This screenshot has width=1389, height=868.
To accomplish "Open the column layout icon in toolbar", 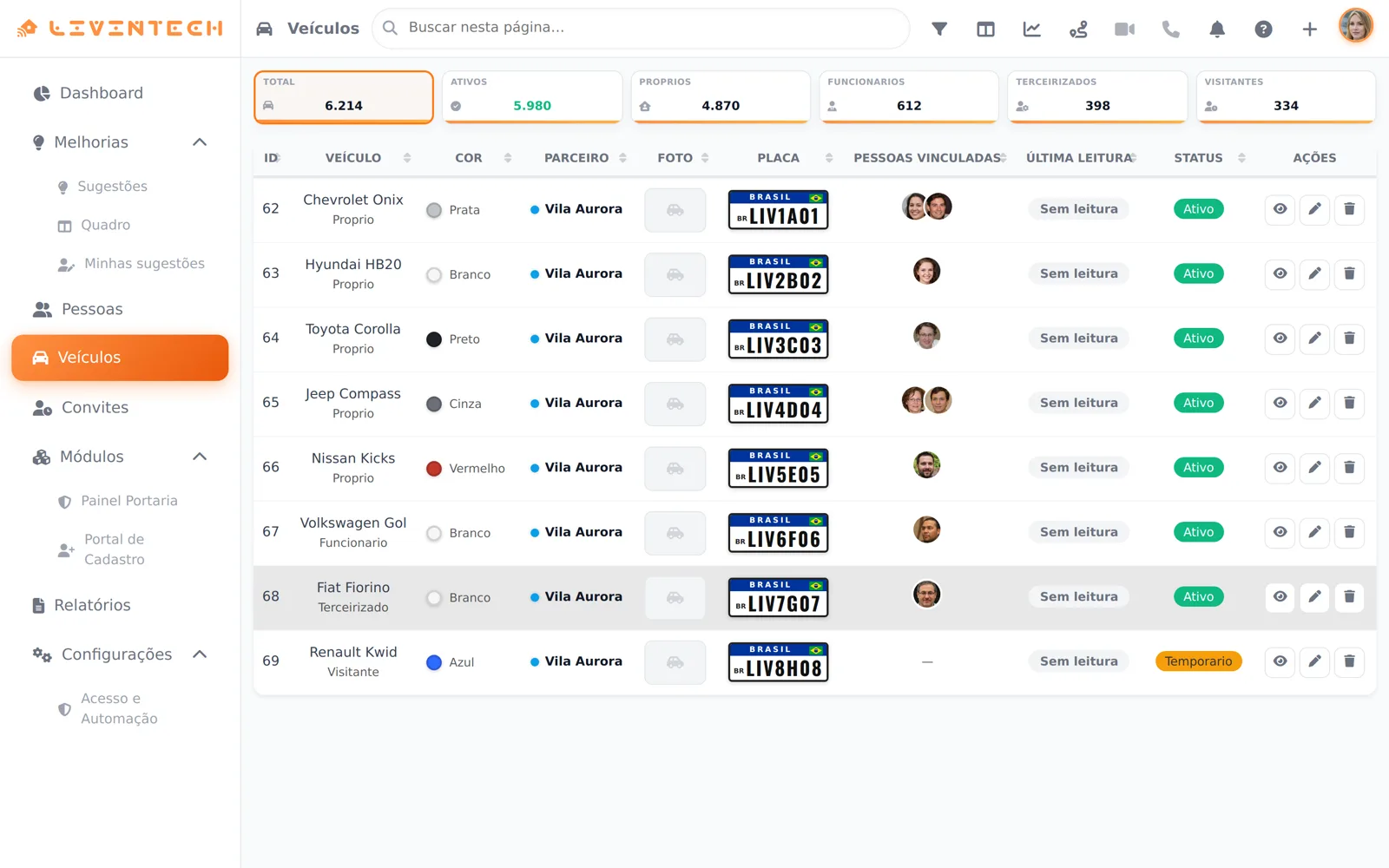I will 985,29.
